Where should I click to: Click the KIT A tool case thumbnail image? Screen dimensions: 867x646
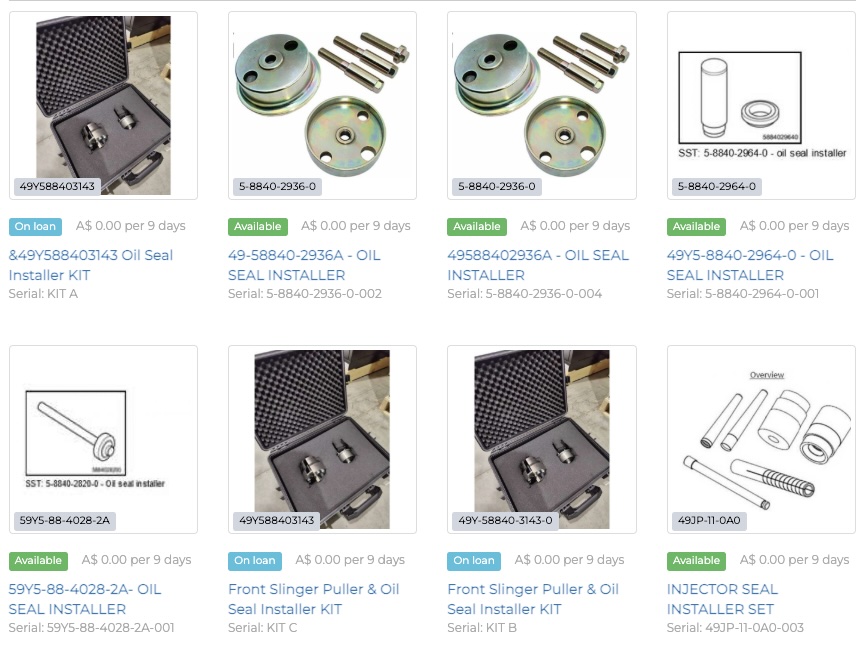[103, 105]
